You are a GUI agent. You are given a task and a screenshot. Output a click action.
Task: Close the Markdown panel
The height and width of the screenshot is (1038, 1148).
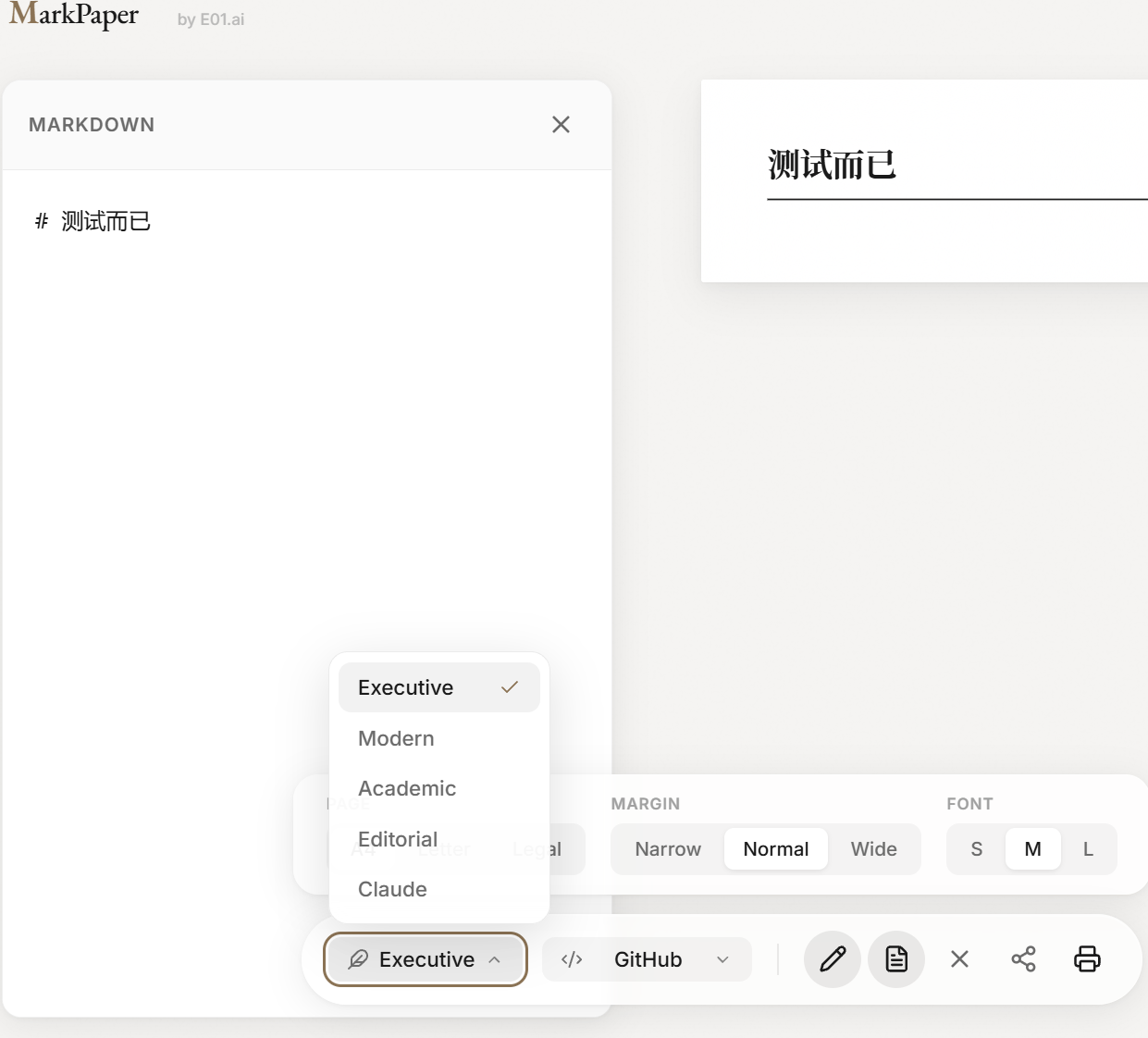click(561, 124)
